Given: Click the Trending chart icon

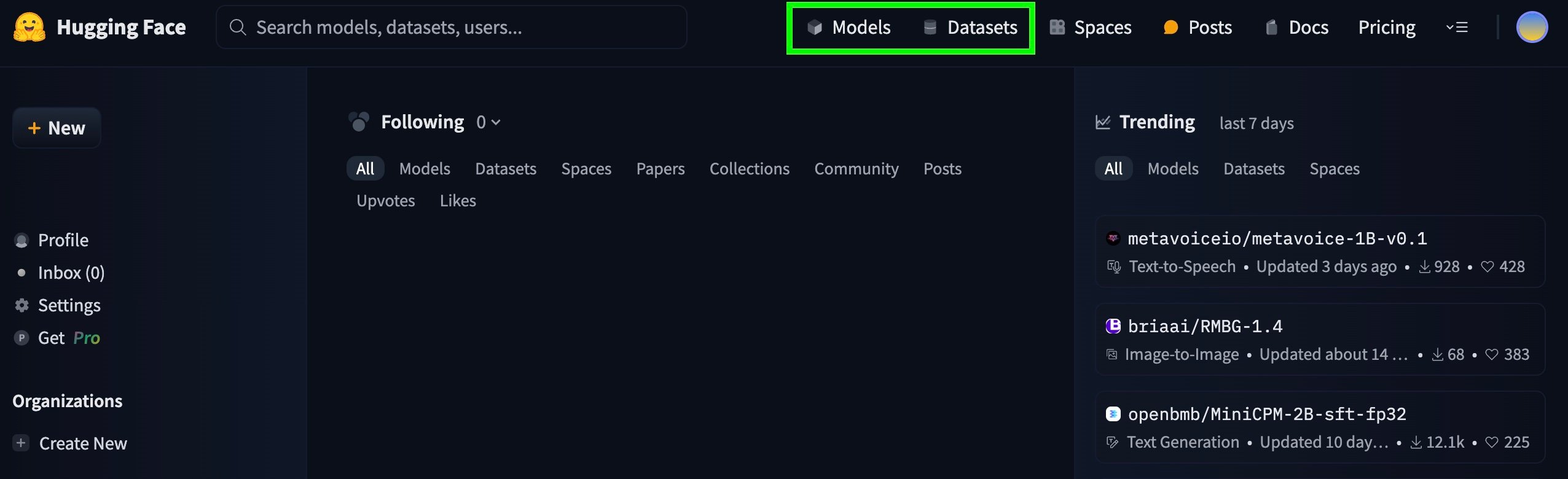Looking at the screenshot, I should pos(1103,122).
